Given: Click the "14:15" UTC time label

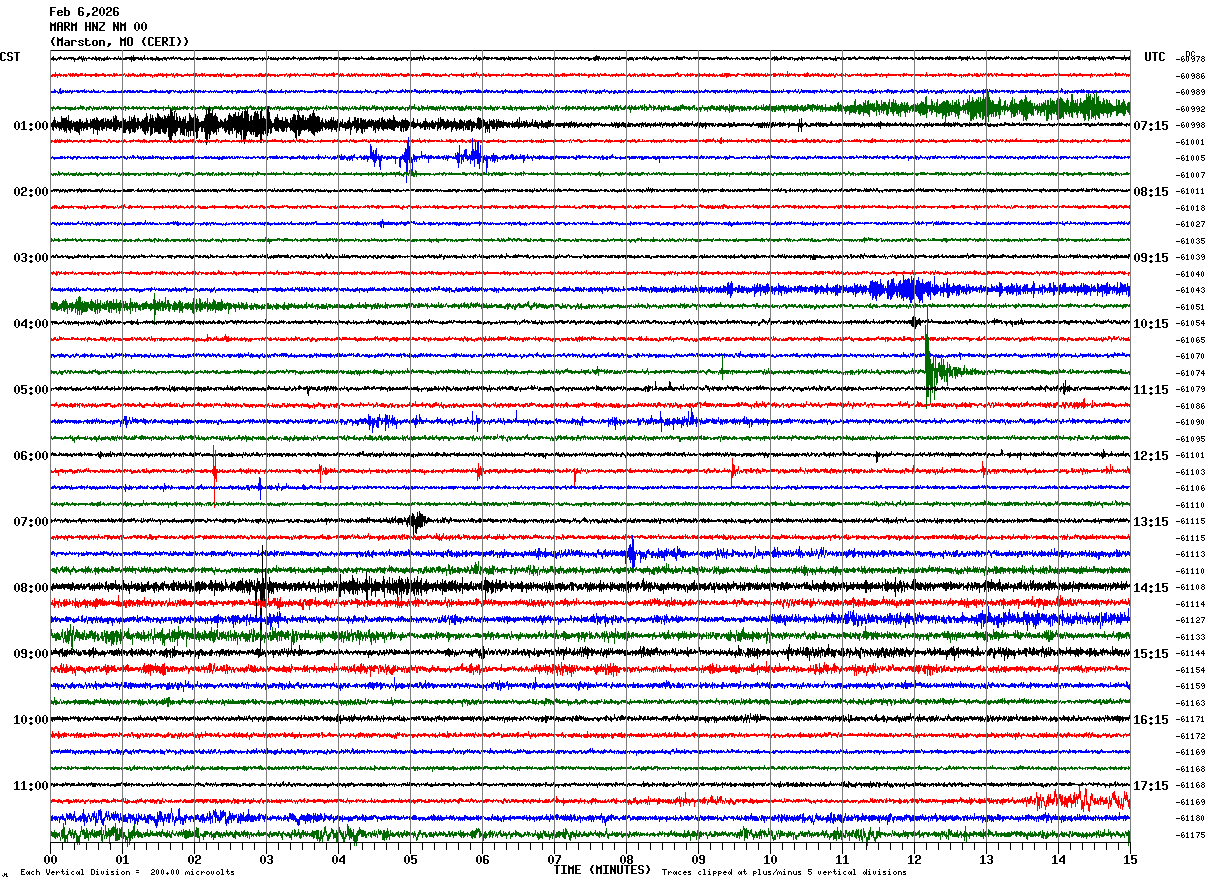Looking at the screenshot, I should [x=1151, y=588].
